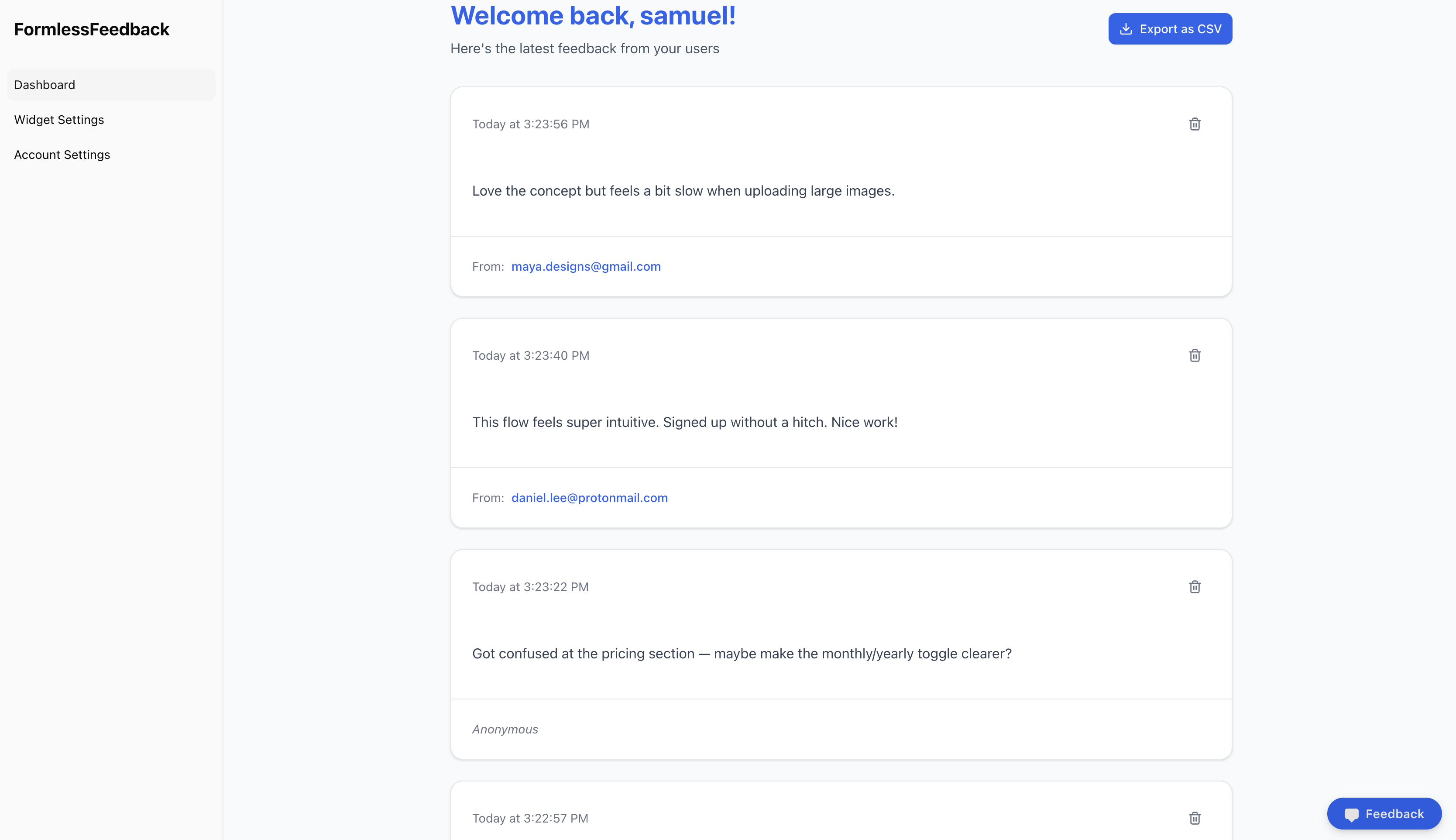This screenshot has width=1456, height=840.
Task: Click 'Here's the latest feedback from your users'
Action: point(585,48)
